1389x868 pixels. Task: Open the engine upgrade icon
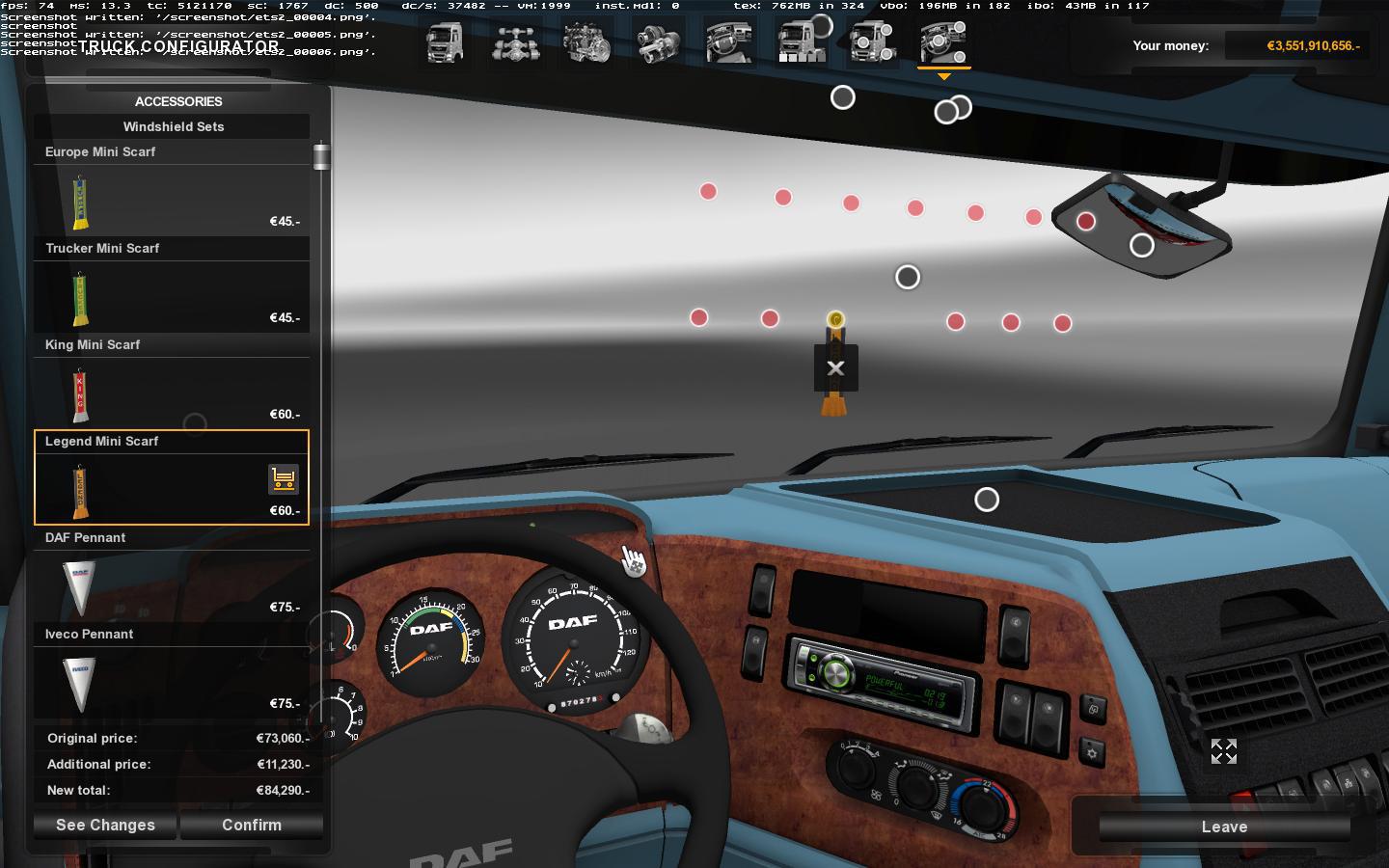point(587,43)
